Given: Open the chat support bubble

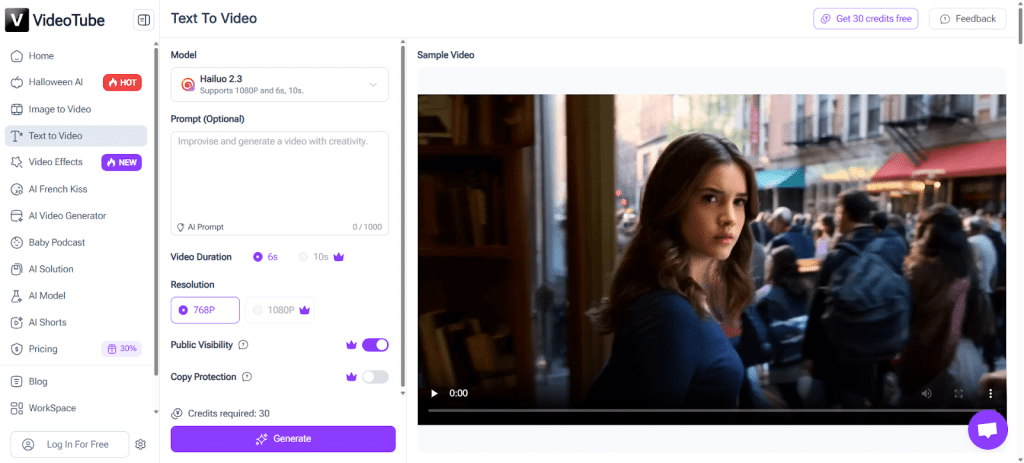Looking at the screenshot, I should pyautogui.click(x=987, y=429).
